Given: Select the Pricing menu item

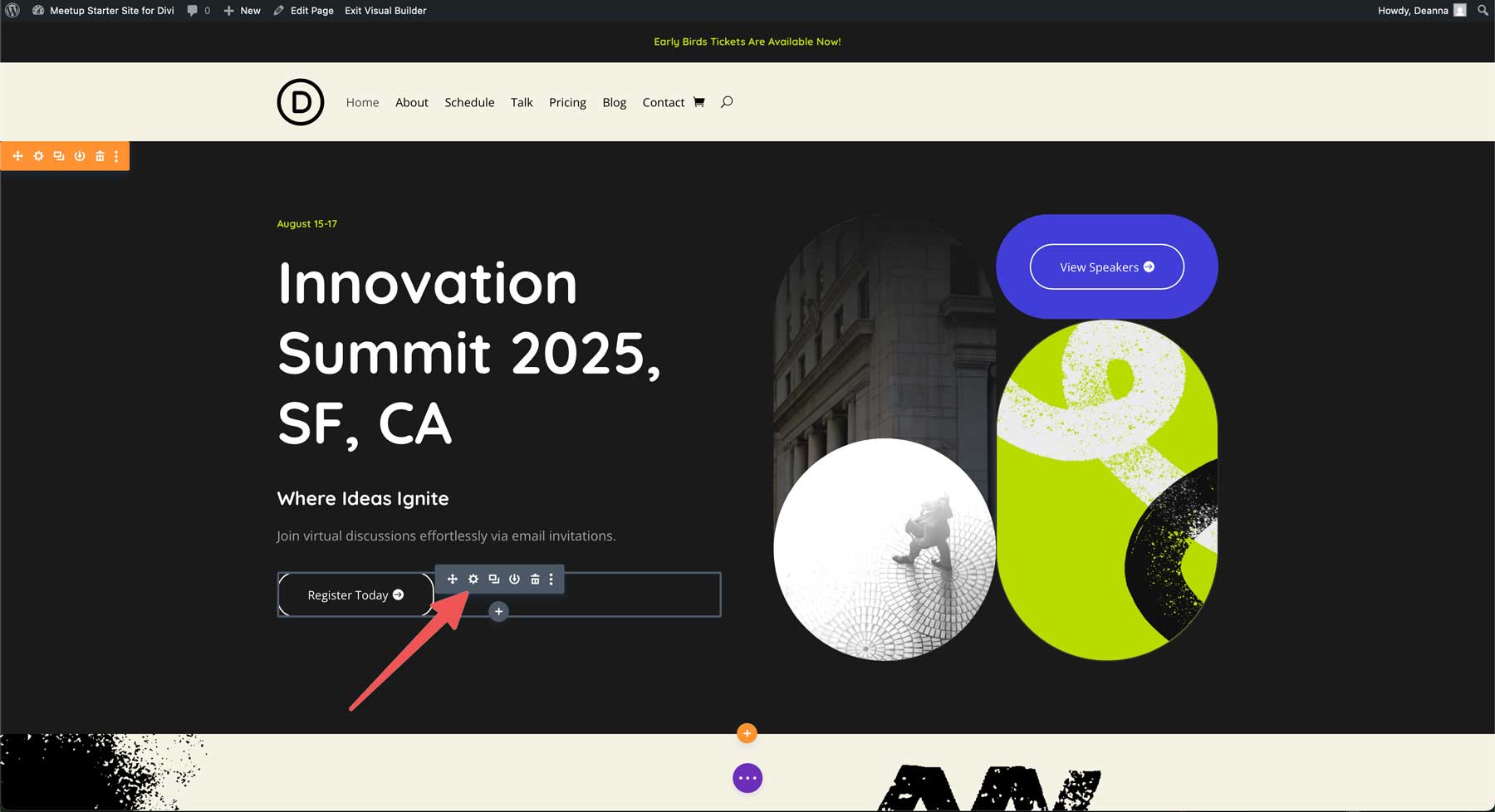Looking at the screenshot, I should click(567, 102).
